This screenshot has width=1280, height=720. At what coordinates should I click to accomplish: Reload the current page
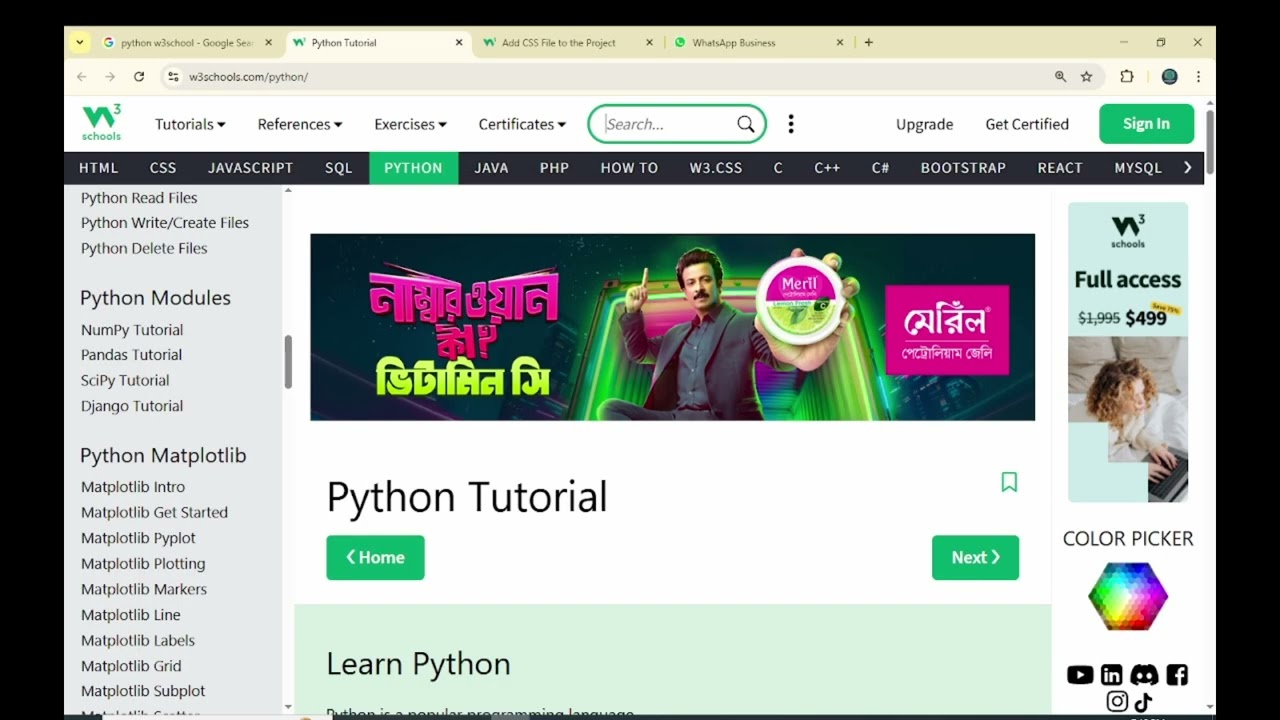[139, 77]
